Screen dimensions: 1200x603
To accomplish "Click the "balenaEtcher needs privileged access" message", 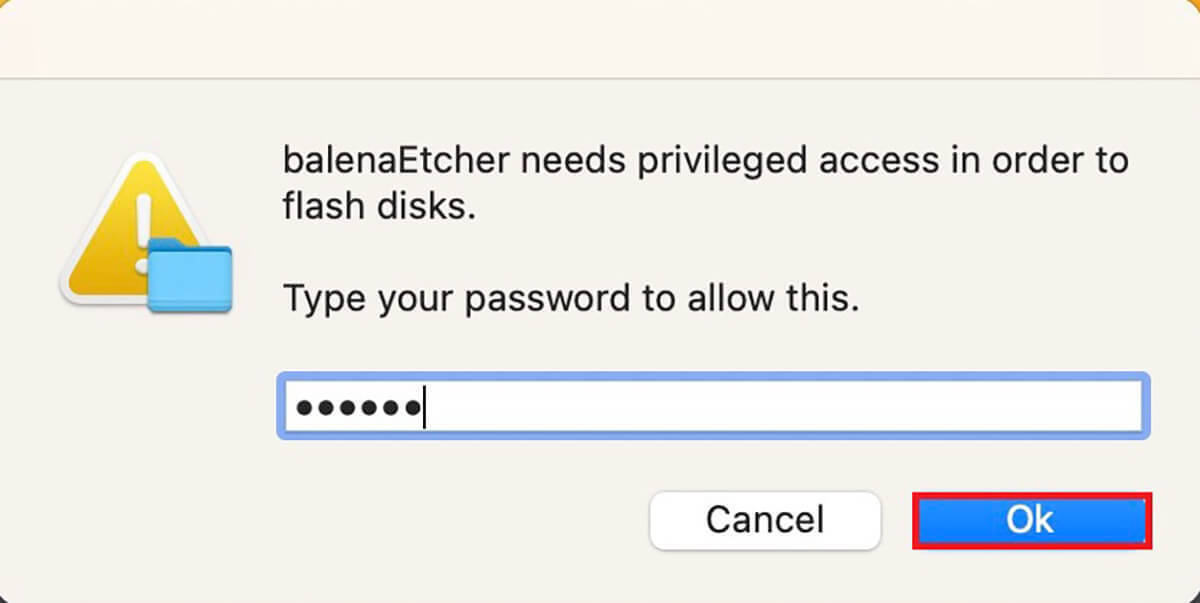I will click(705, 160).
